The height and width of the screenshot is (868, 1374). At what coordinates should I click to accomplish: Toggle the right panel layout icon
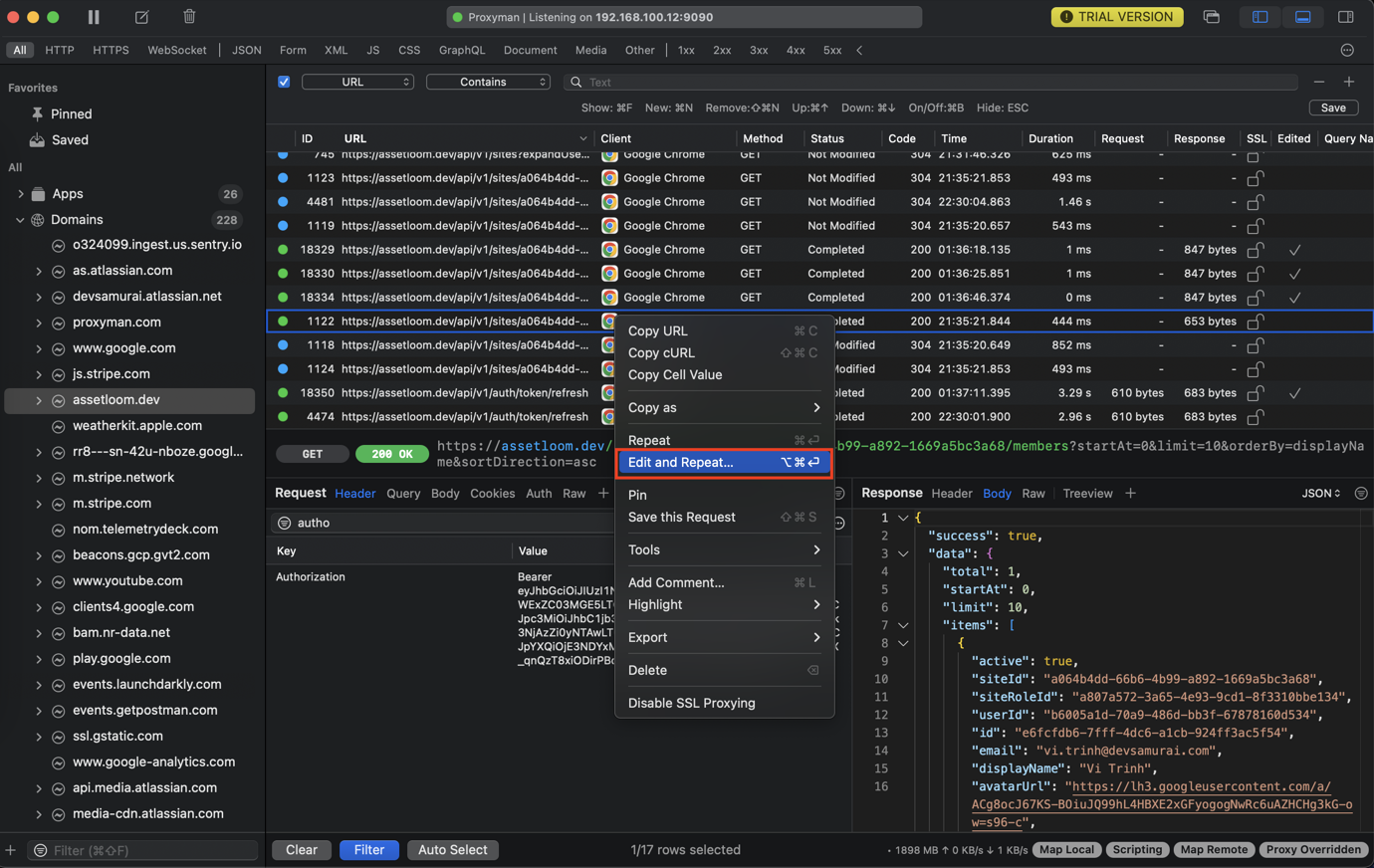pos(1346,17)
